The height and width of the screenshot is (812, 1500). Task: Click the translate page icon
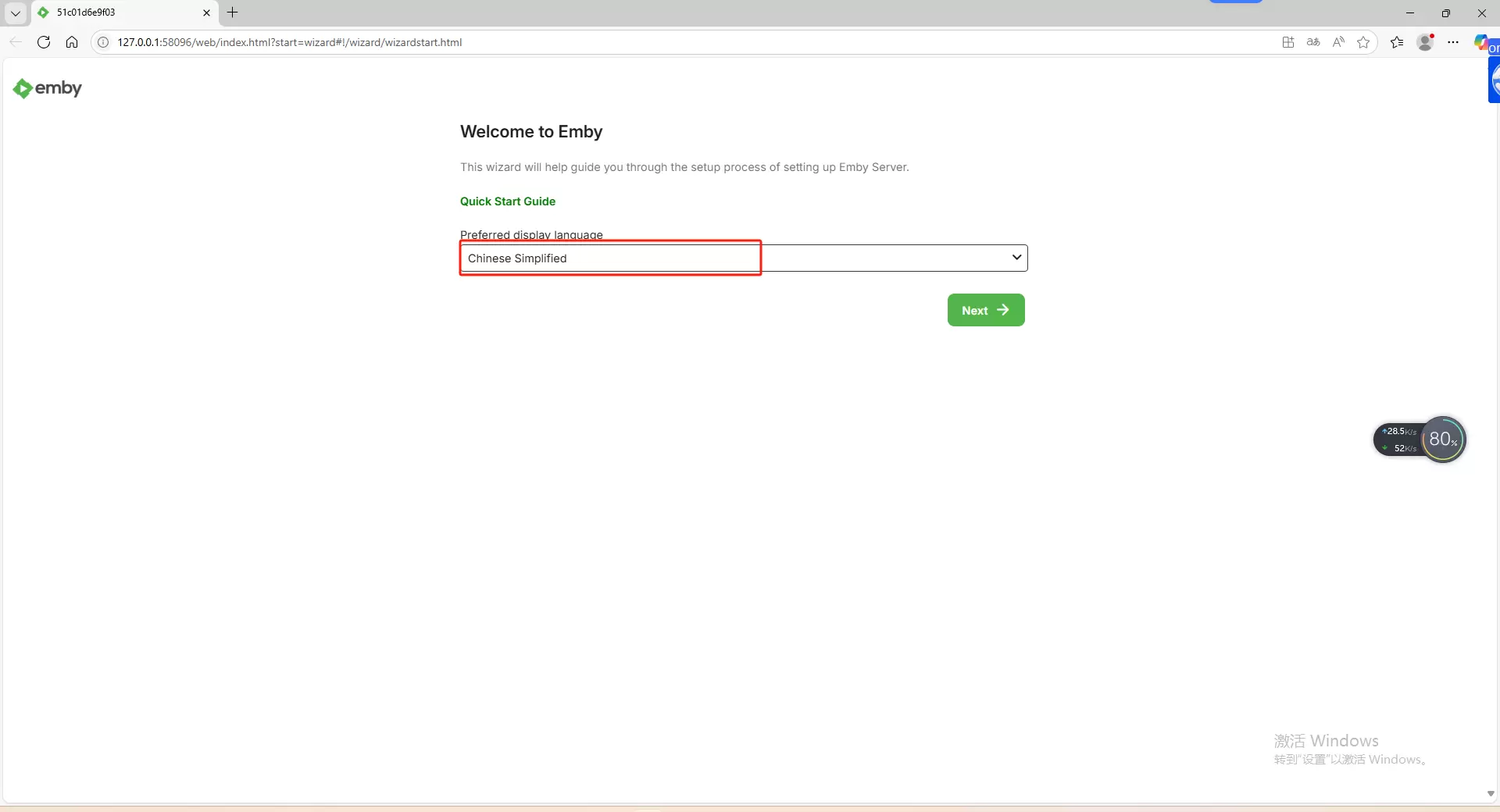pyautogui.click(x=1313, y=42)
